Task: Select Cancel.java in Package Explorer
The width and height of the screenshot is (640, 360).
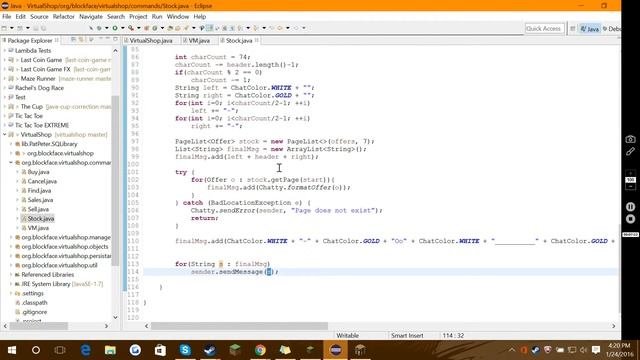Action: 42,181
